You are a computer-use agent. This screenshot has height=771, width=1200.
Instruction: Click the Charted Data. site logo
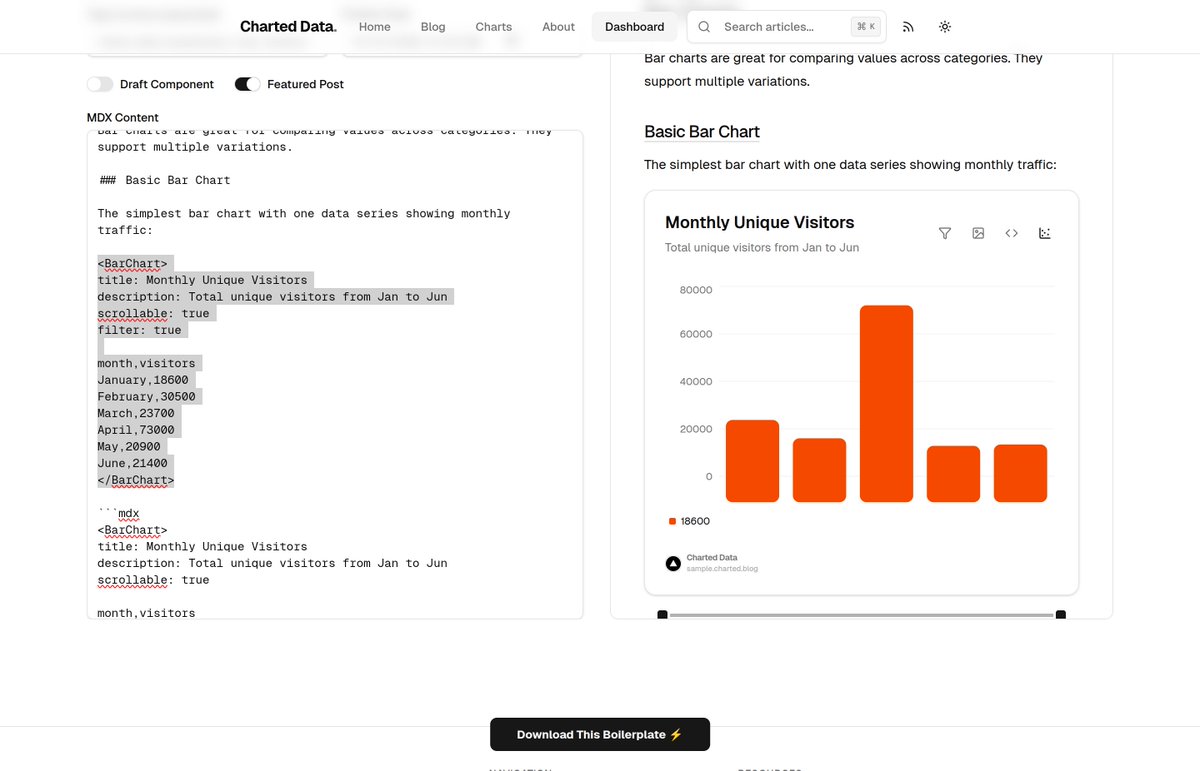pyautogui.click(x=288, y=27)
